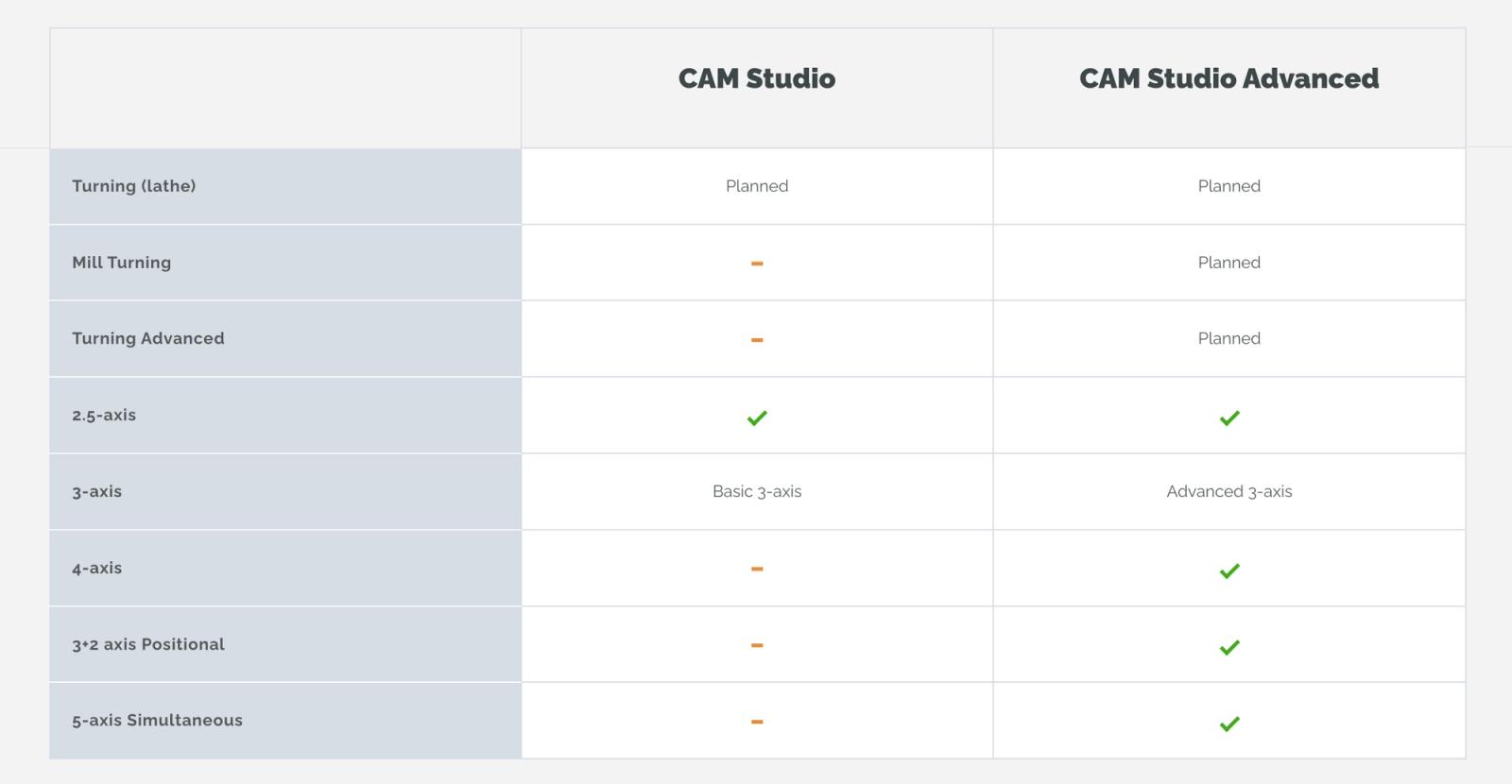The image size is (1512, 784).
Task: Click the 3-axis row label
Action: 97,491
